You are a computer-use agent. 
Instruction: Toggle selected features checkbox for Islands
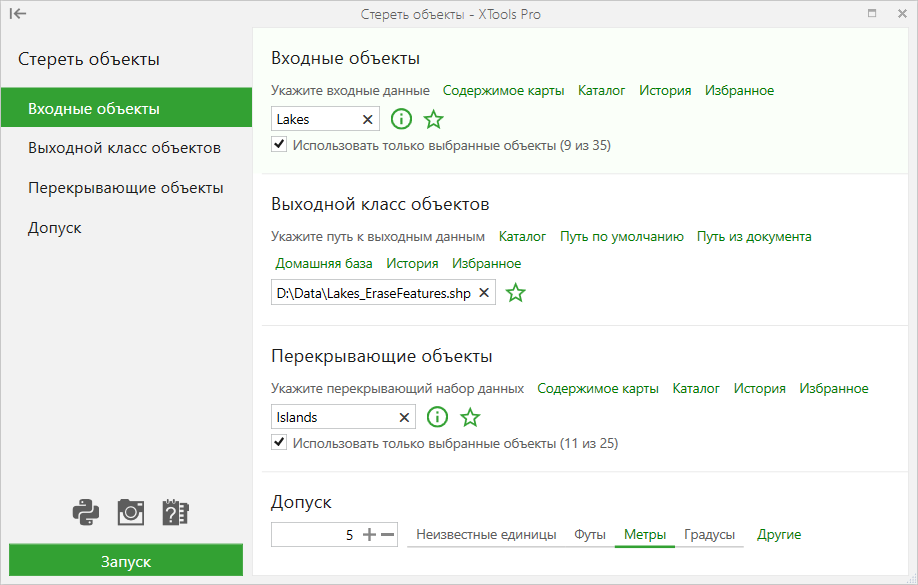pyautogui.click(x=279, y=443)
